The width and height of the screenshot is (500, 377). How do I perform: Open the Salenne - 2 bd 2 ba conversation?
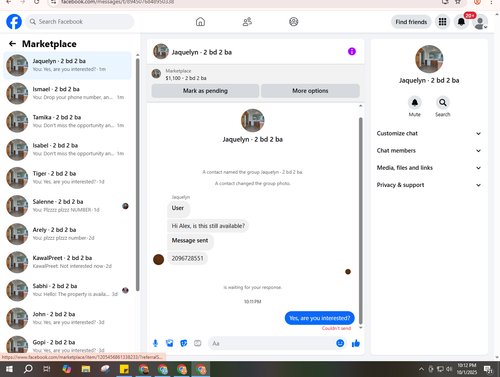pyautogui.click(x=67, y=206)
